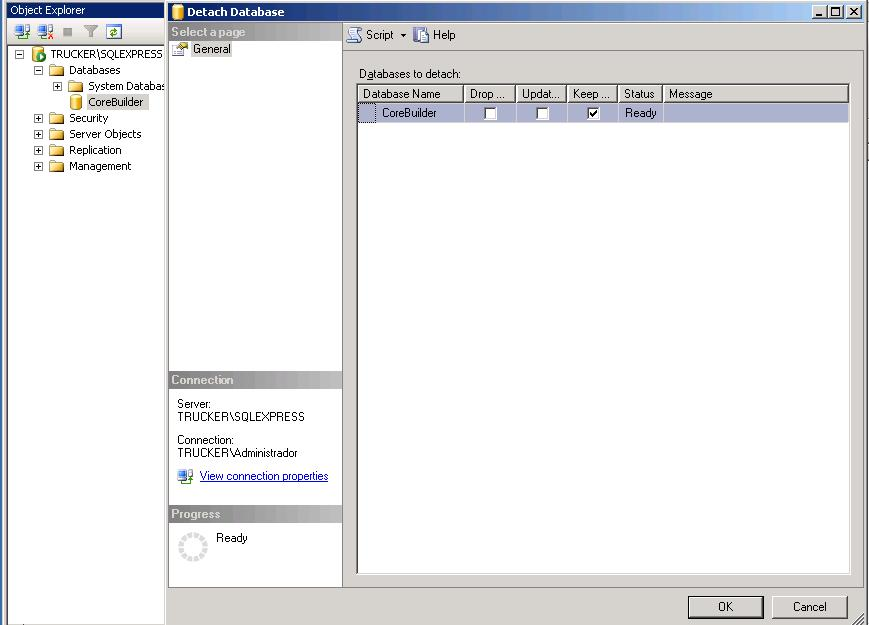Click the progress spinner indicator
Screen dimensions: 869x625
pyautogui.click(x=193, y=547)
